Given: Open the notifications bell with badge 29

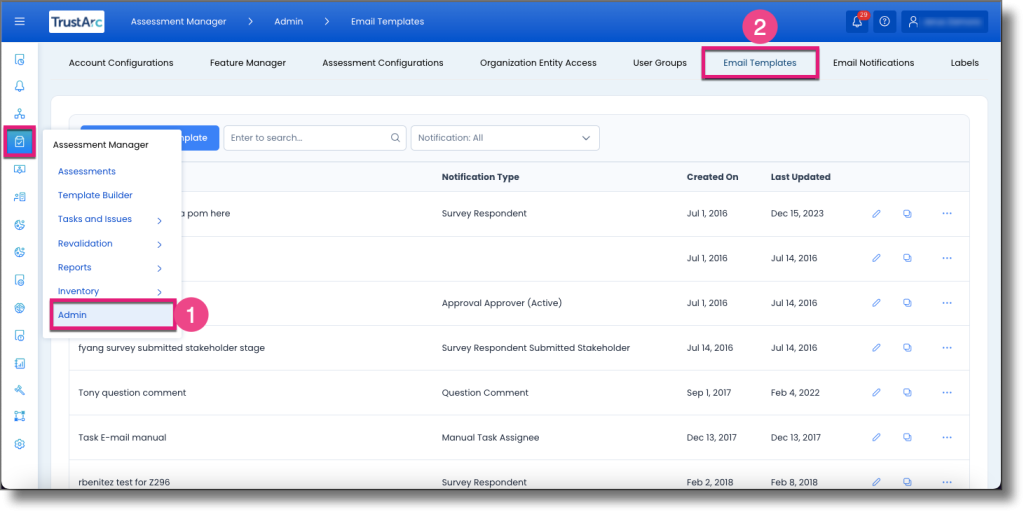Looking at the screenshot, I should [857, 22].
